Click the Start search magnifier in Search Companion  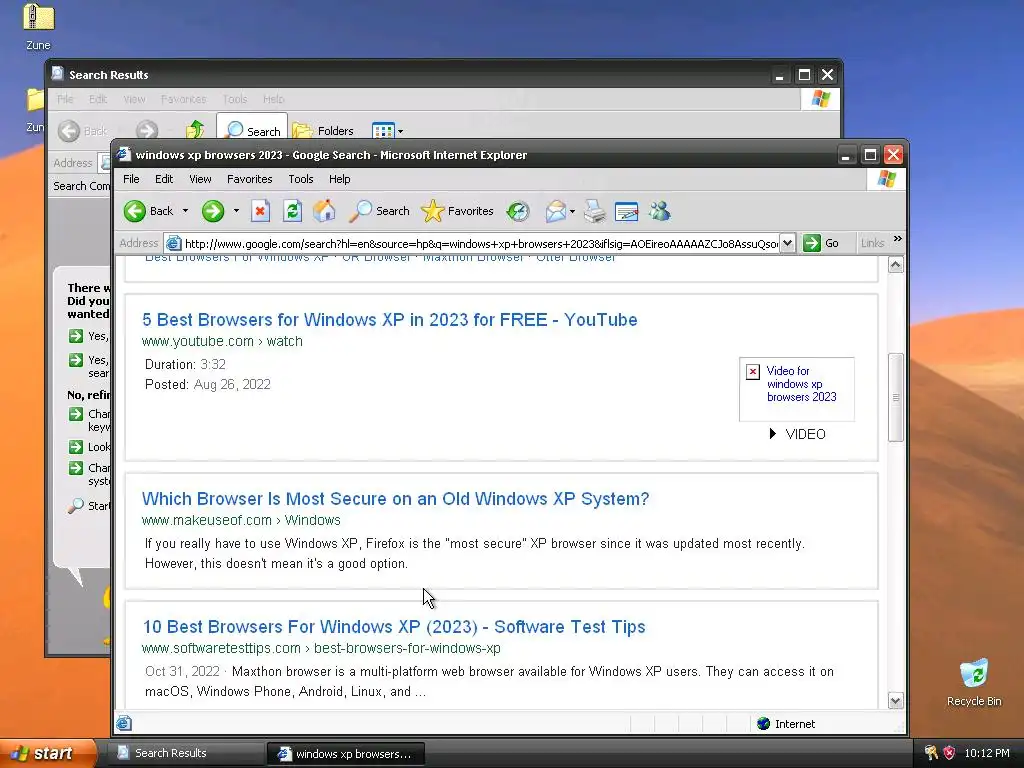(x=76, y=505)
